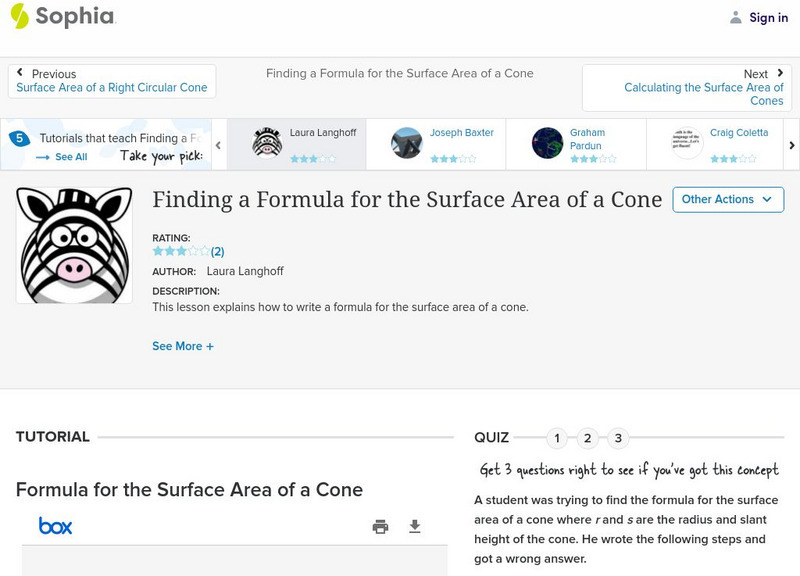Click the download icon in Box viewer

click(415, 527)
